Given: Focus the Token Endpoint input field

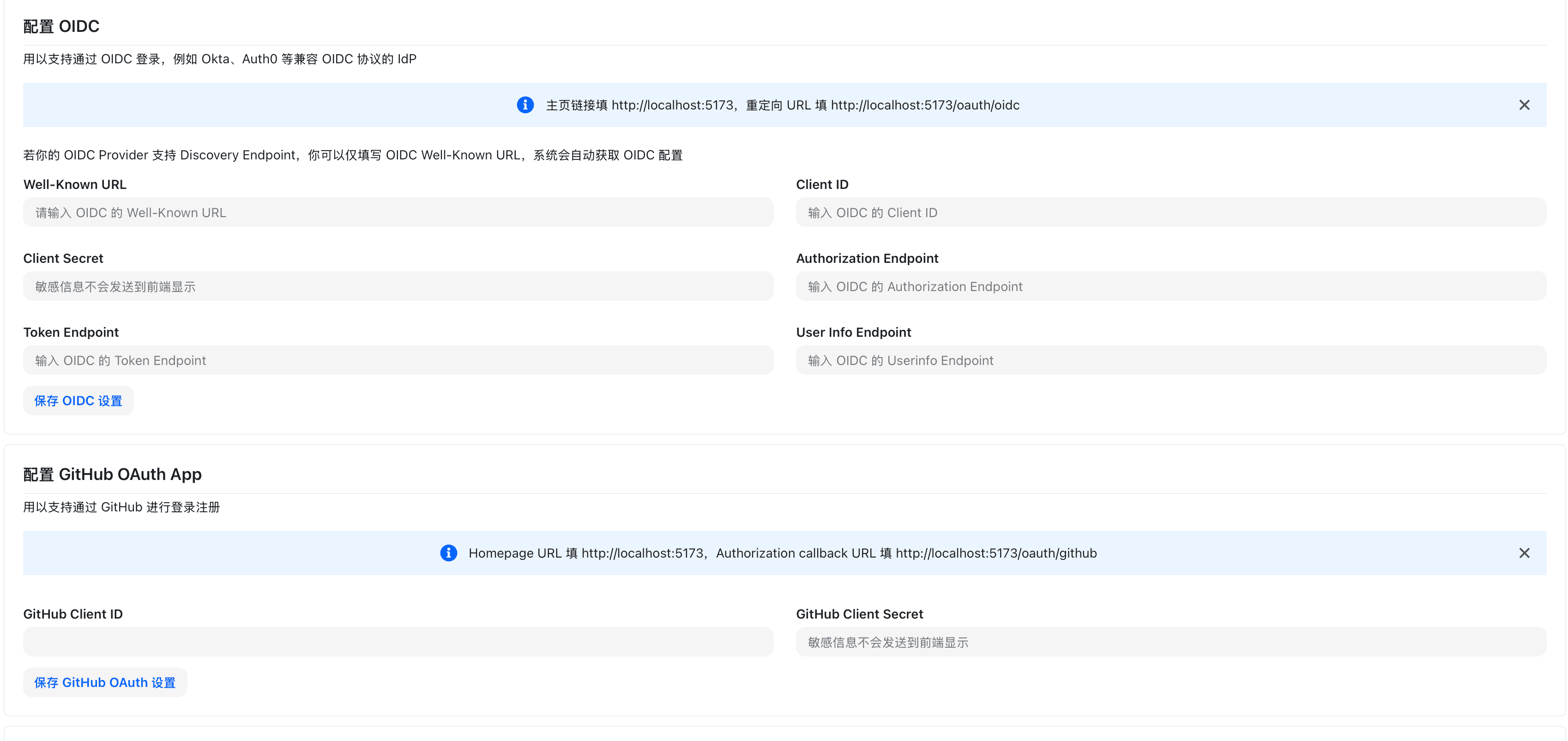Looking at the screenshot, I should coord(398,360).
